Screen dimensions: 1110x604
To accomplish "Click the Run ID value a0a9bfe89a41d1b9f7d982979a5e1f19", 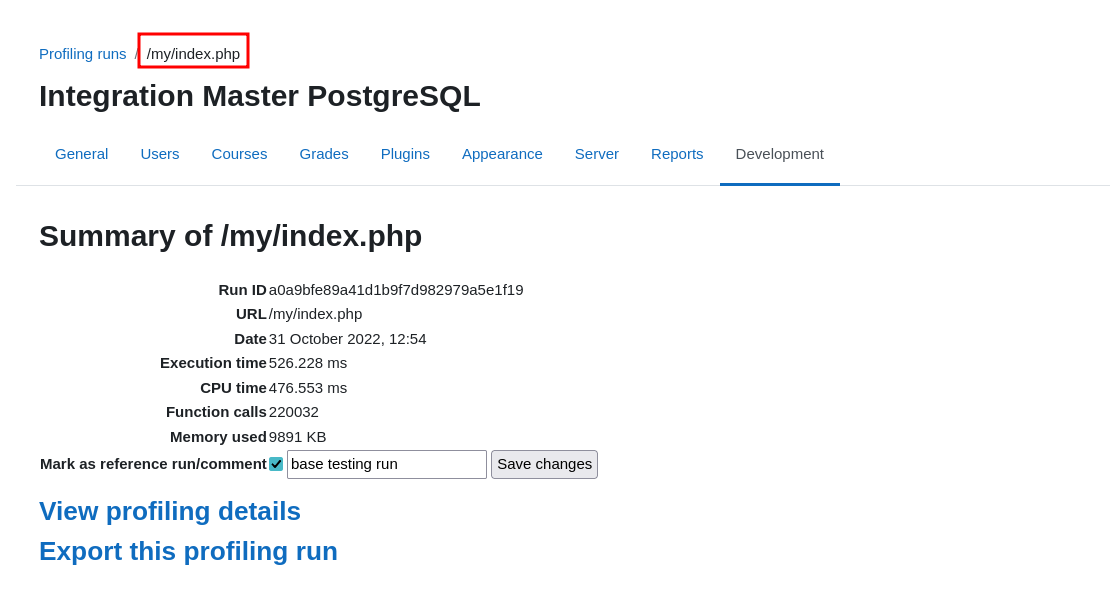I will (396, 290).
